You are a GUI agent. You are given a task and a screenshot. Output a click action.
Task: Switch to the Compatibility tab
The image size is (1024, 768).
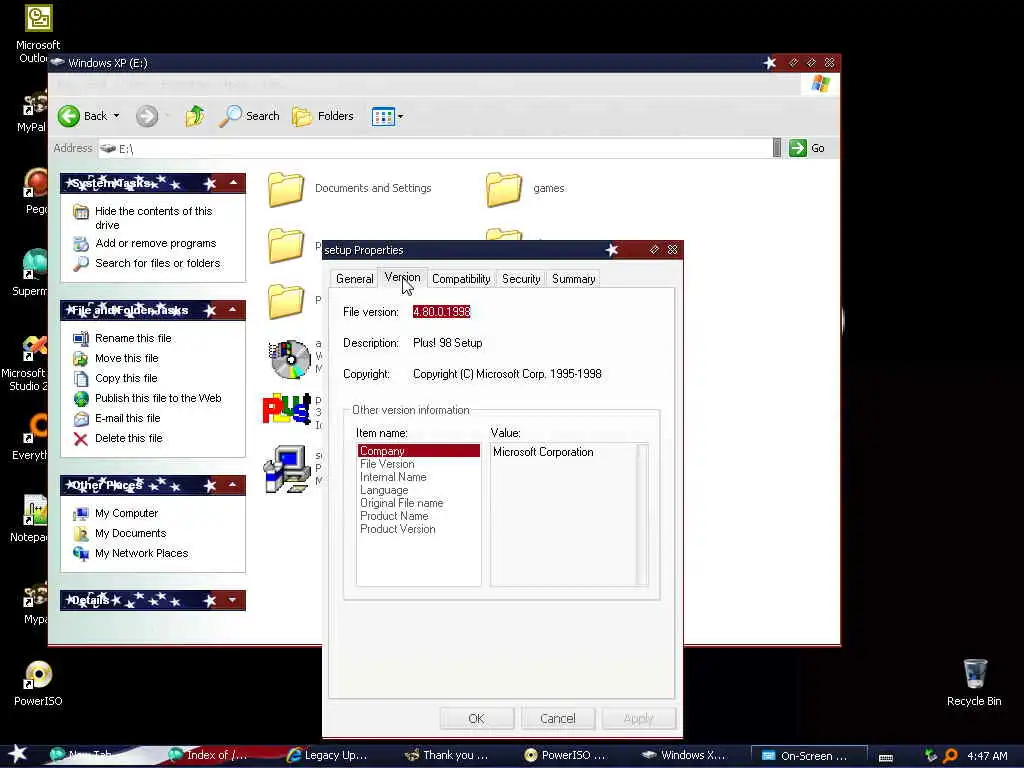coord(461,279)
